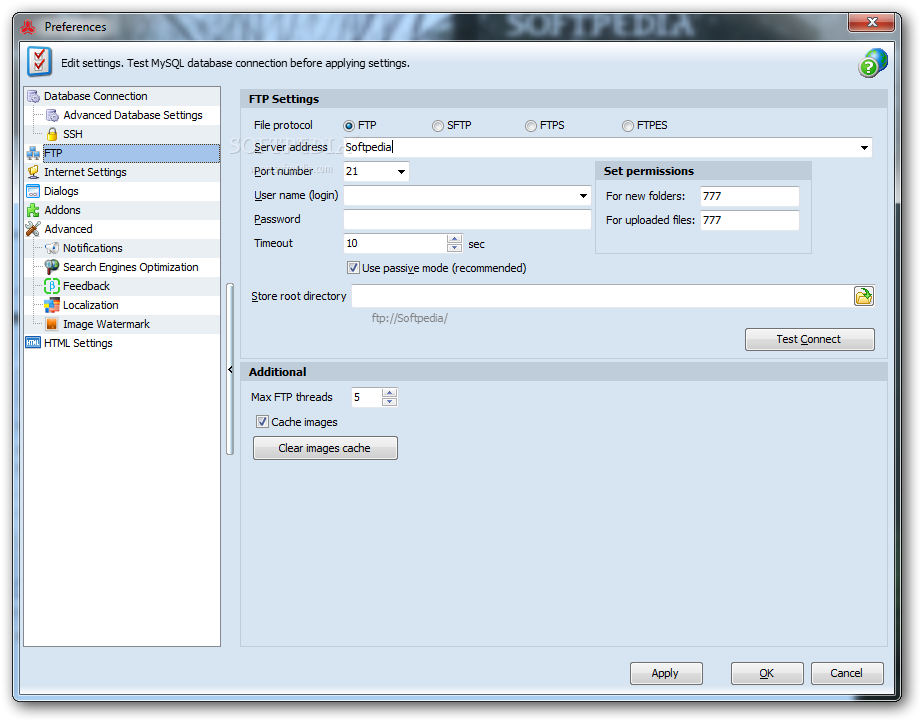Open Localization settings page
Viewport: 922px width, 722px height.
pyautogui.click(x=91, y=305)
